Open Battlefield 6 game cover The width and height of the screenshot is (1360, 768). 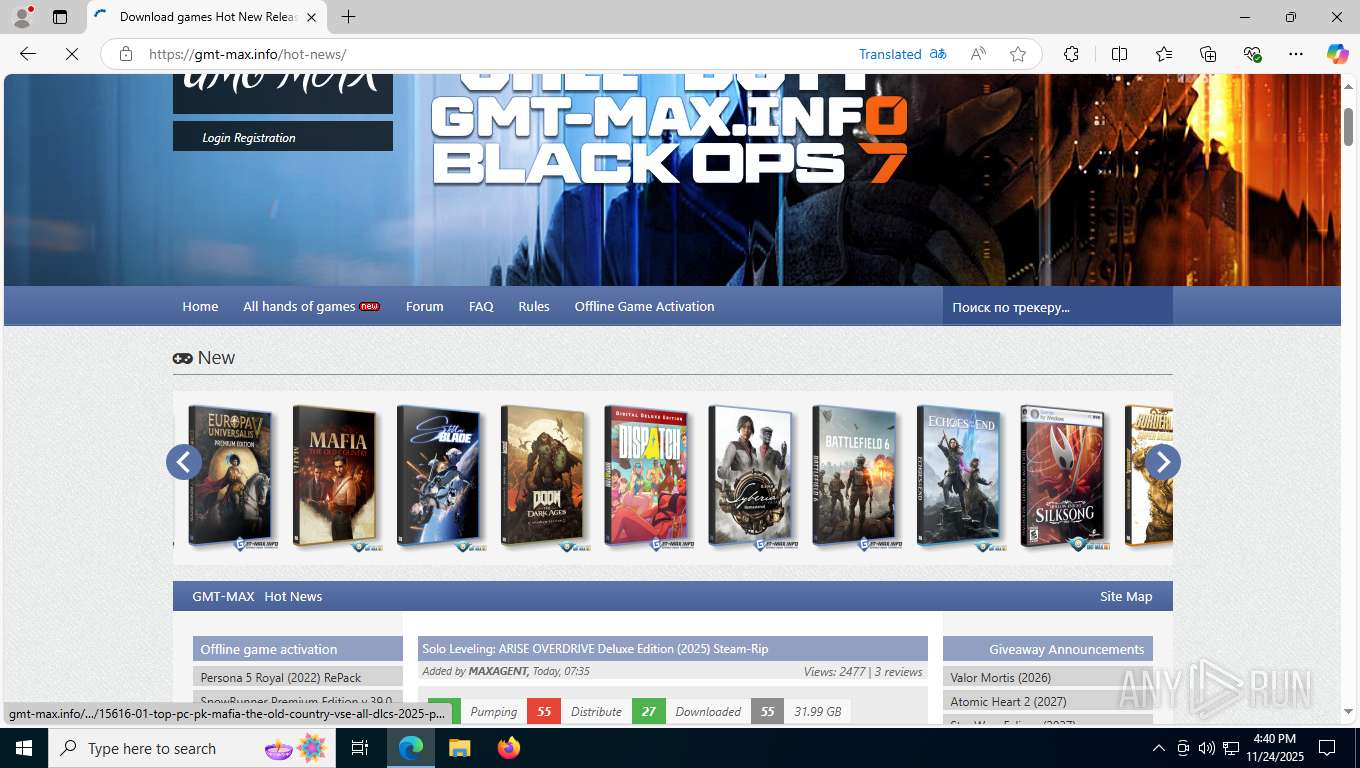[x=855, y=476]
